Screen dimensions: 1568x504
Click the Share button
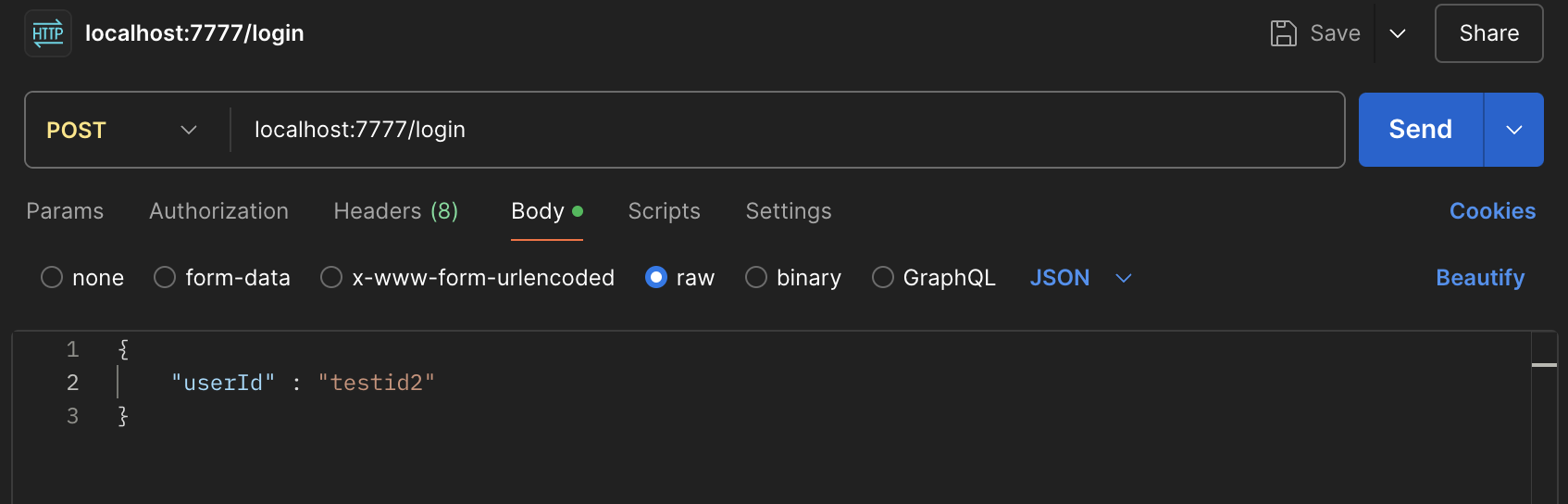(x=1488, y=33)
